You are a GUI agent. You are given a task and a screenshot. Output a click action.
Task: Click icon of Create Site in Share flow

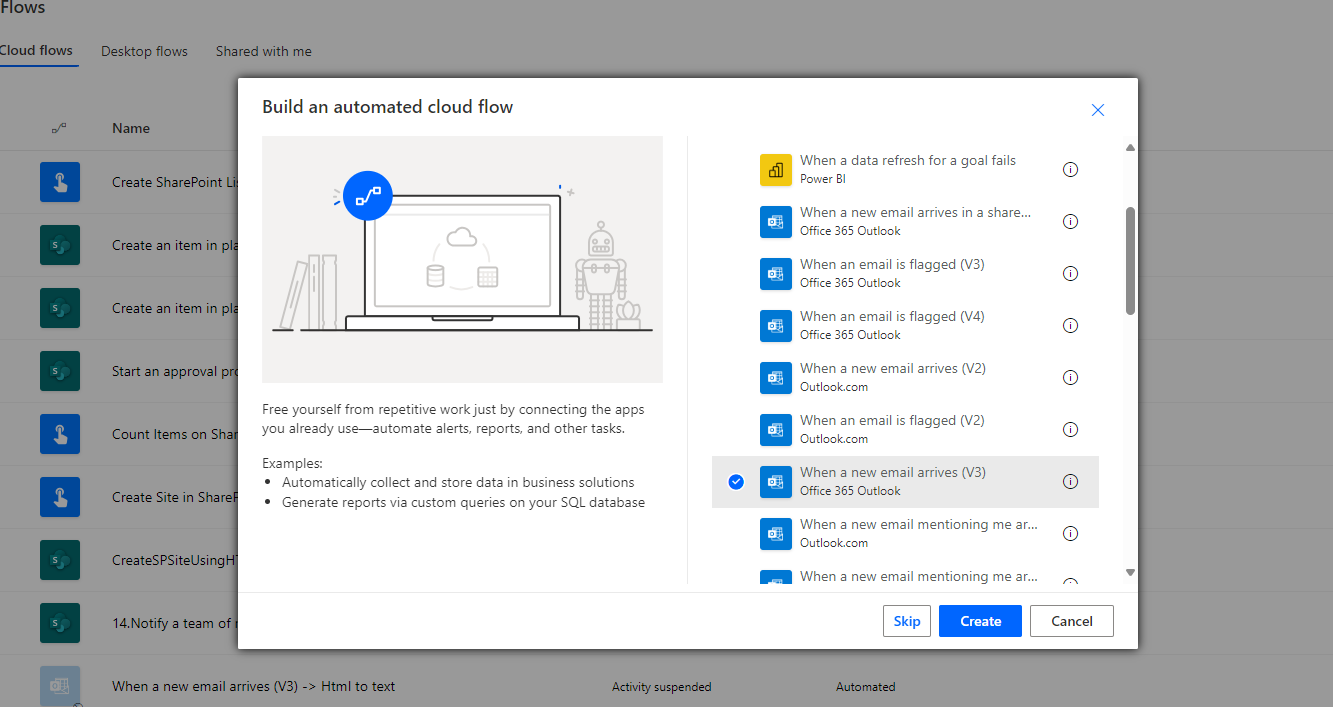click(60, 497)
